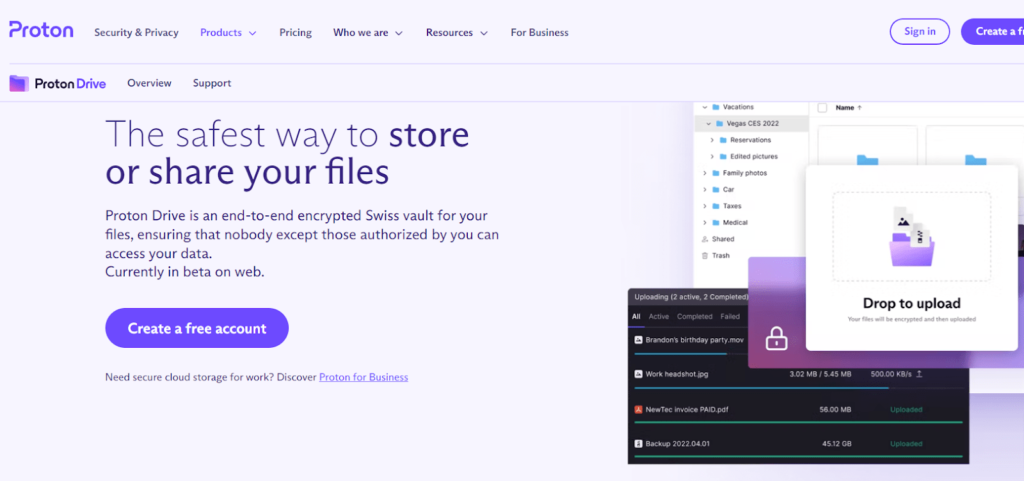
Task: Open the For Business nav item
Action: tap(539, 33)
